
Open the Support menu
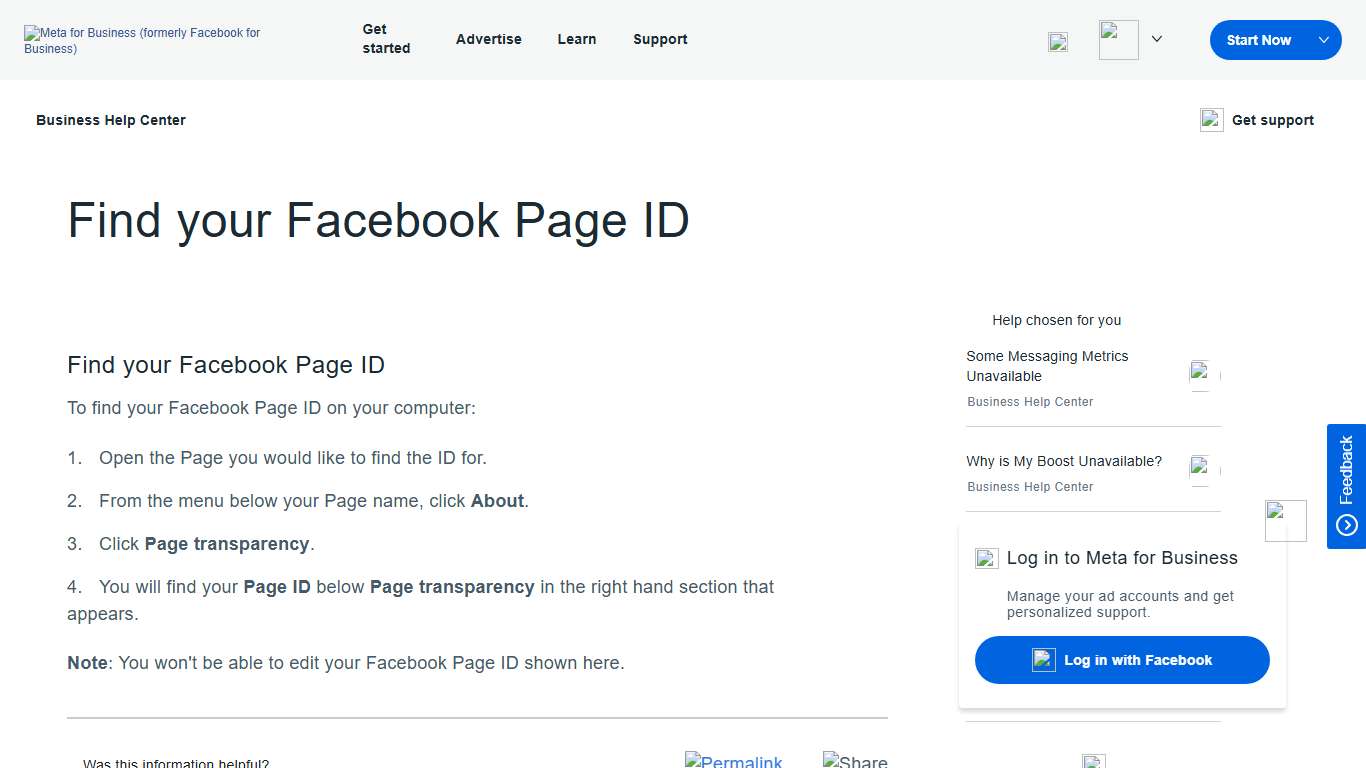[659, 39]
